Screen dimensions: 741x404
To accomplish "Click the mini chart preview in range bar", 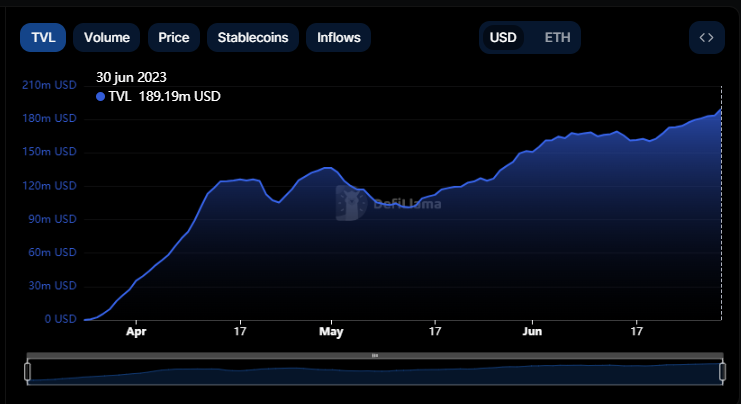I will coord(375,373).
